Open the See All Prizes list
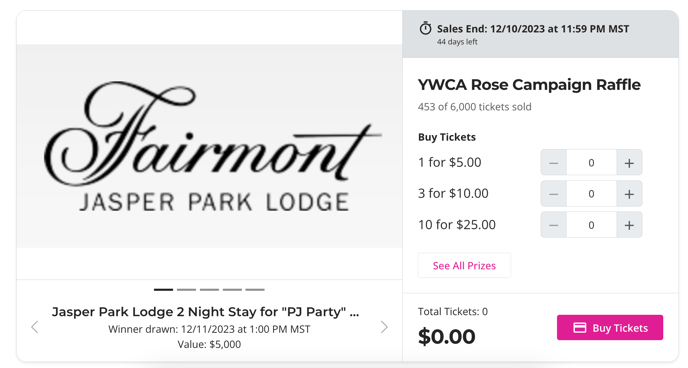This screenshot has width=688, height=368. (464, 265)
